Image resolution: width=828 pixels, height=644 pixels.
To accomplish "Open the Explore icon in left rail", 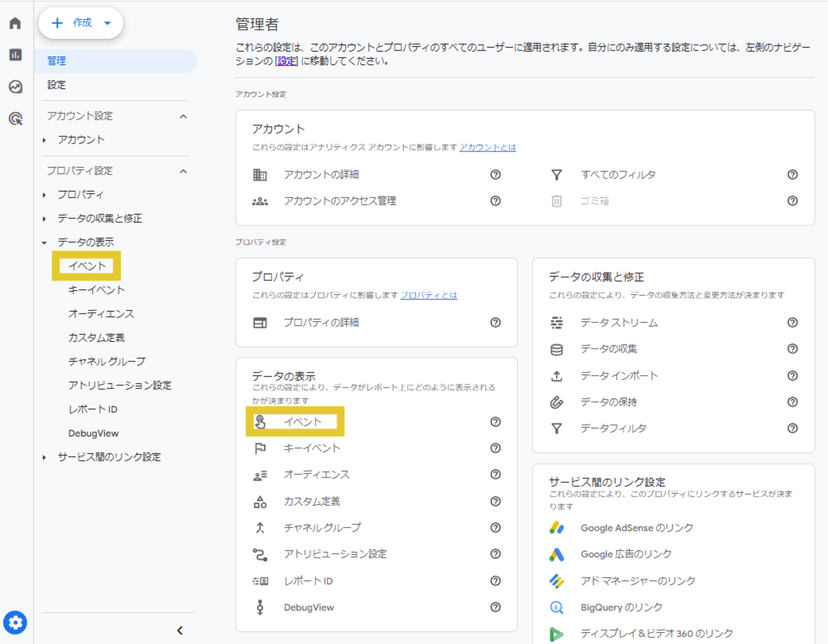I will [x=15, y=87].
